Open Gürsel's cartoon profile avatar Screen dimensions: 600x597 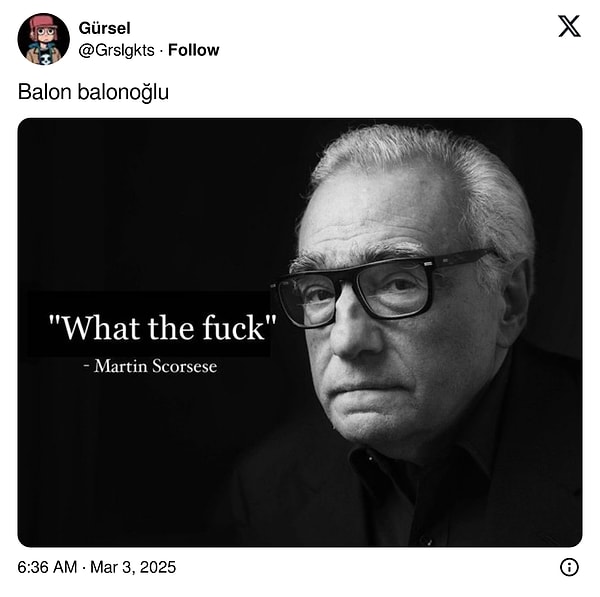(44, 39)
